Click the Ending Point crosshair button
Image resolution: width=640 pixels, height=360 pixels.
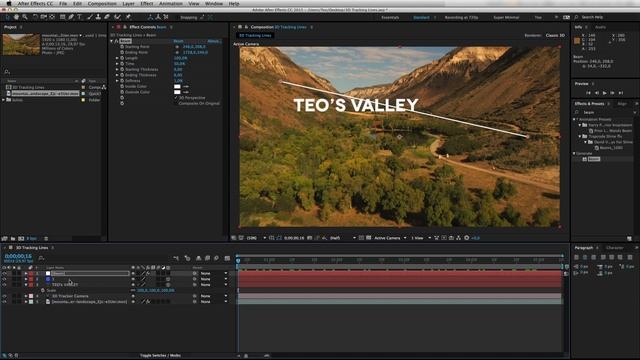(x=177, y=53)
